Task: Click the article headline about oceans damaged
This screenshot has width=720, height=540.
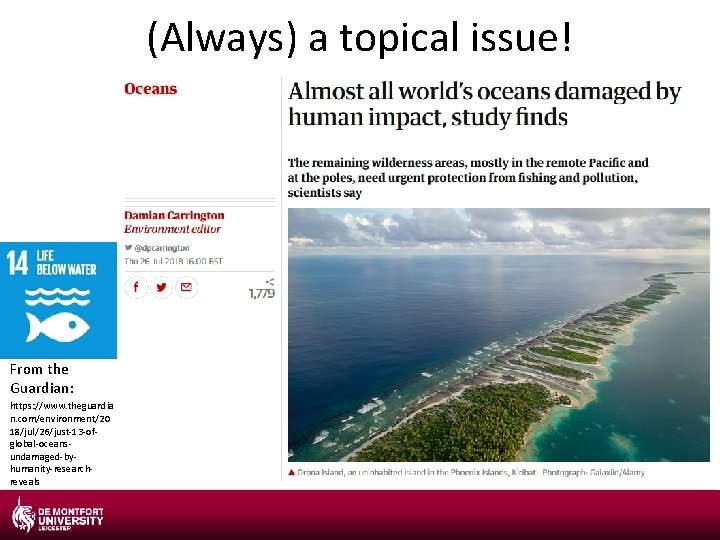Action: click(484, 104)
